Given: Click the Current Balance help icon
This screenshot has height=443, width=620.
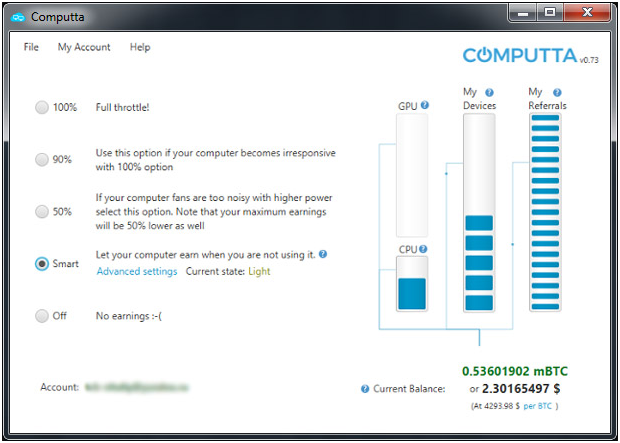Looking at the screenshot, I should pos(365,389).
